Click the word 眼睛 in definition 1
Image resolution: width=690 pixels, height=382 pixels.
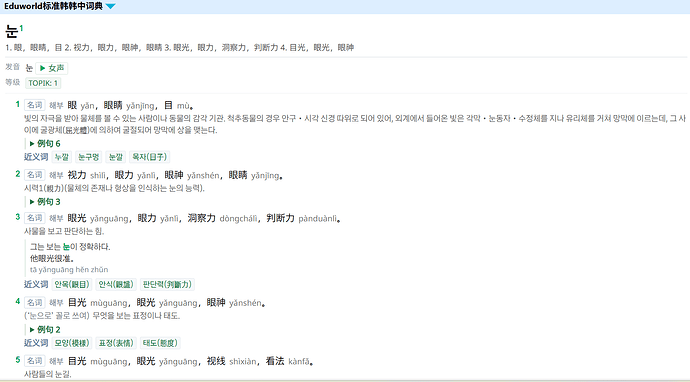(x=113, y=106)
